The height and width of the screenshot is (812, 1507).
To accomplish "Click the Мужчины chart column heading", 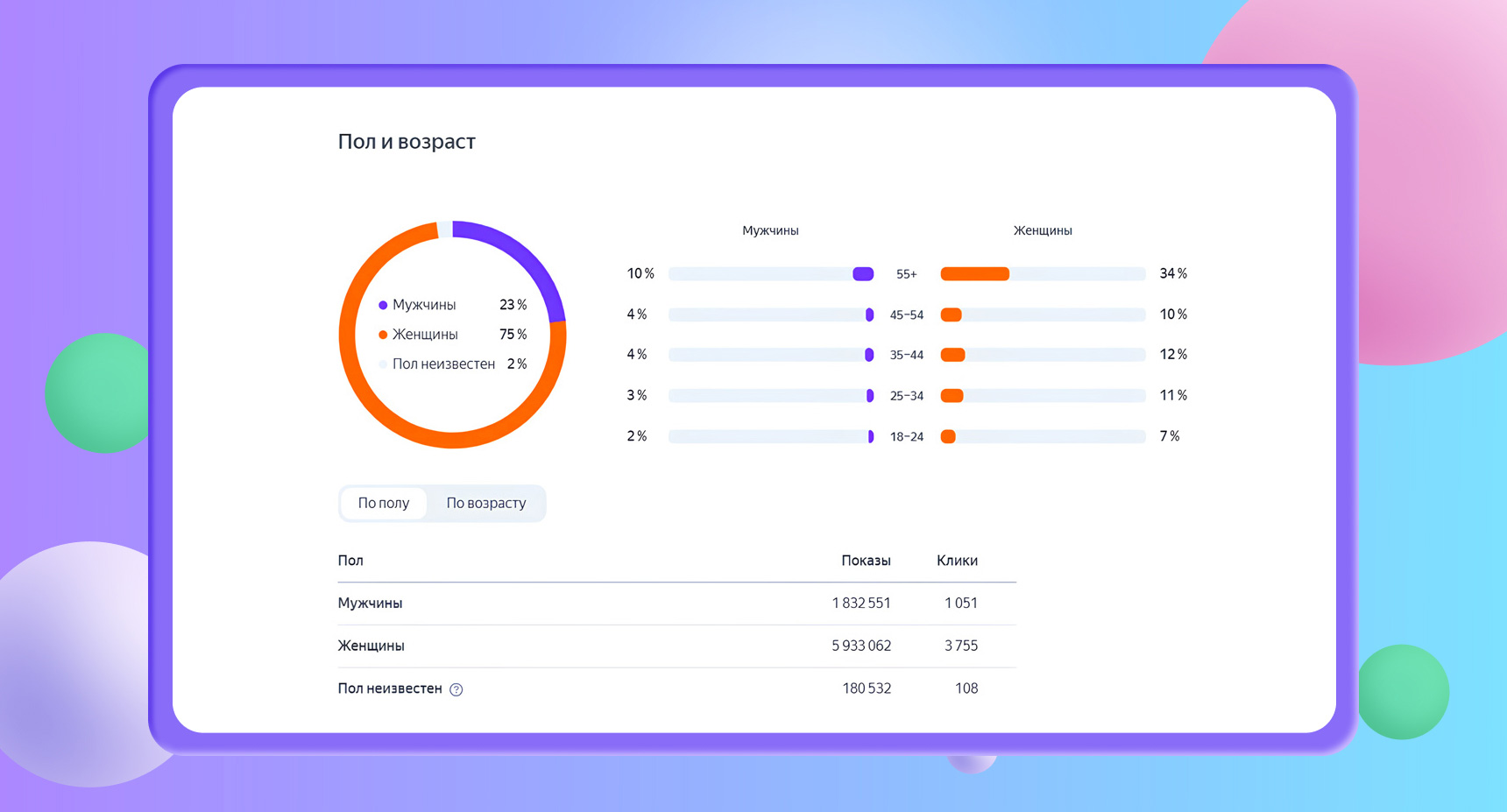I will (770, 231).
